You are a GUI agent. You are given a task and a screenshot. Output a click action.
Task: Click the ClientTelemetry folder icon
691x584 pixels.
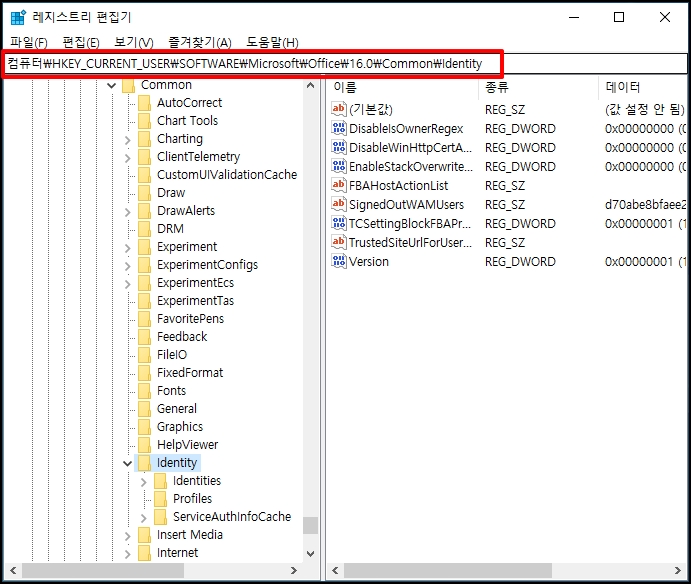tap(144, 157)
